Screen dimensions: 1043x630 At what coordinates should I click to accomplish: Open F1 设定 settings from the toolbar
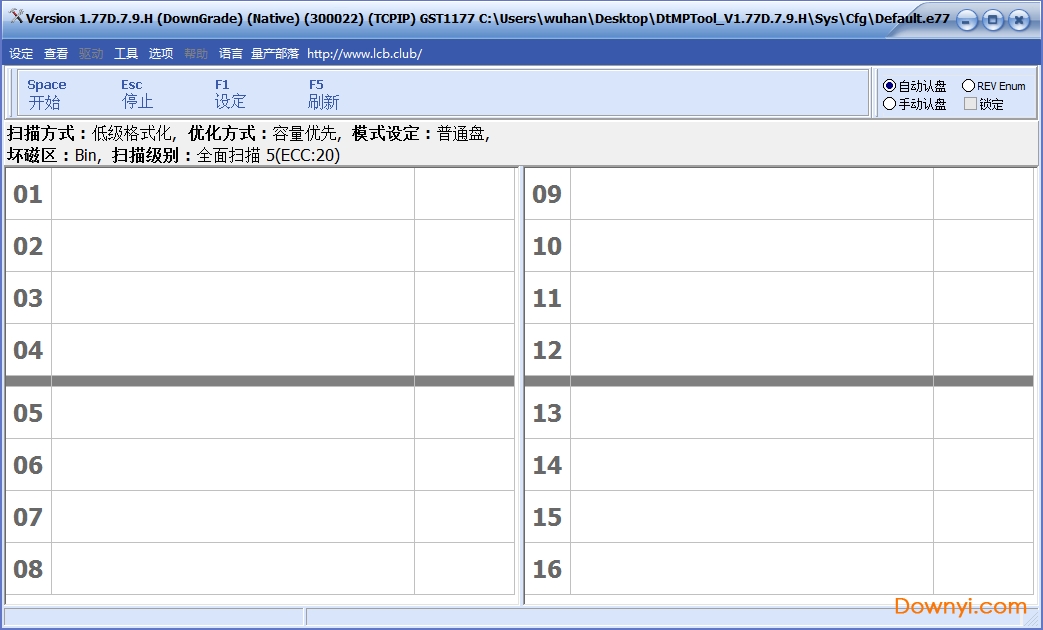[x=229, y=94]
